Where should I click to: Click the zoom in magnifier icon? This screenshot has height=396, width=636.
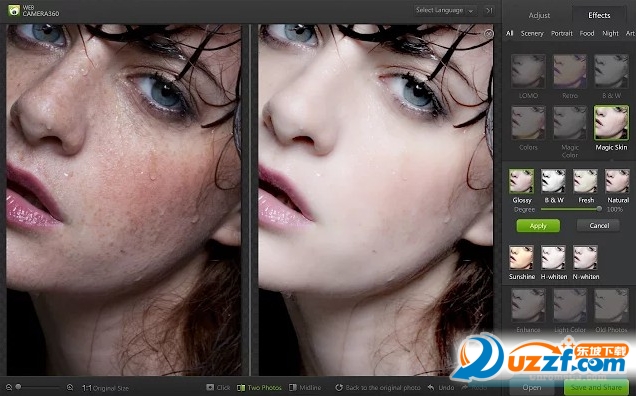(x=70, y=388)
